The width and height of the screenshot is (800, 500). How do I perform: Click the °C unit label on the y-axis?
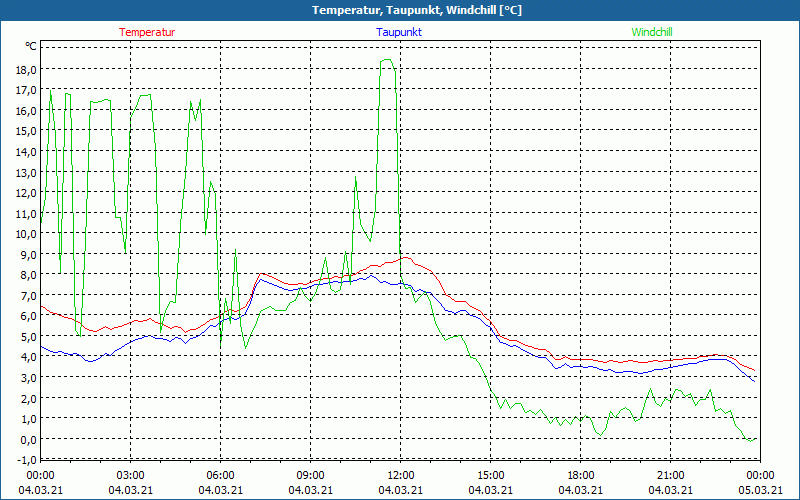[30, 47]
